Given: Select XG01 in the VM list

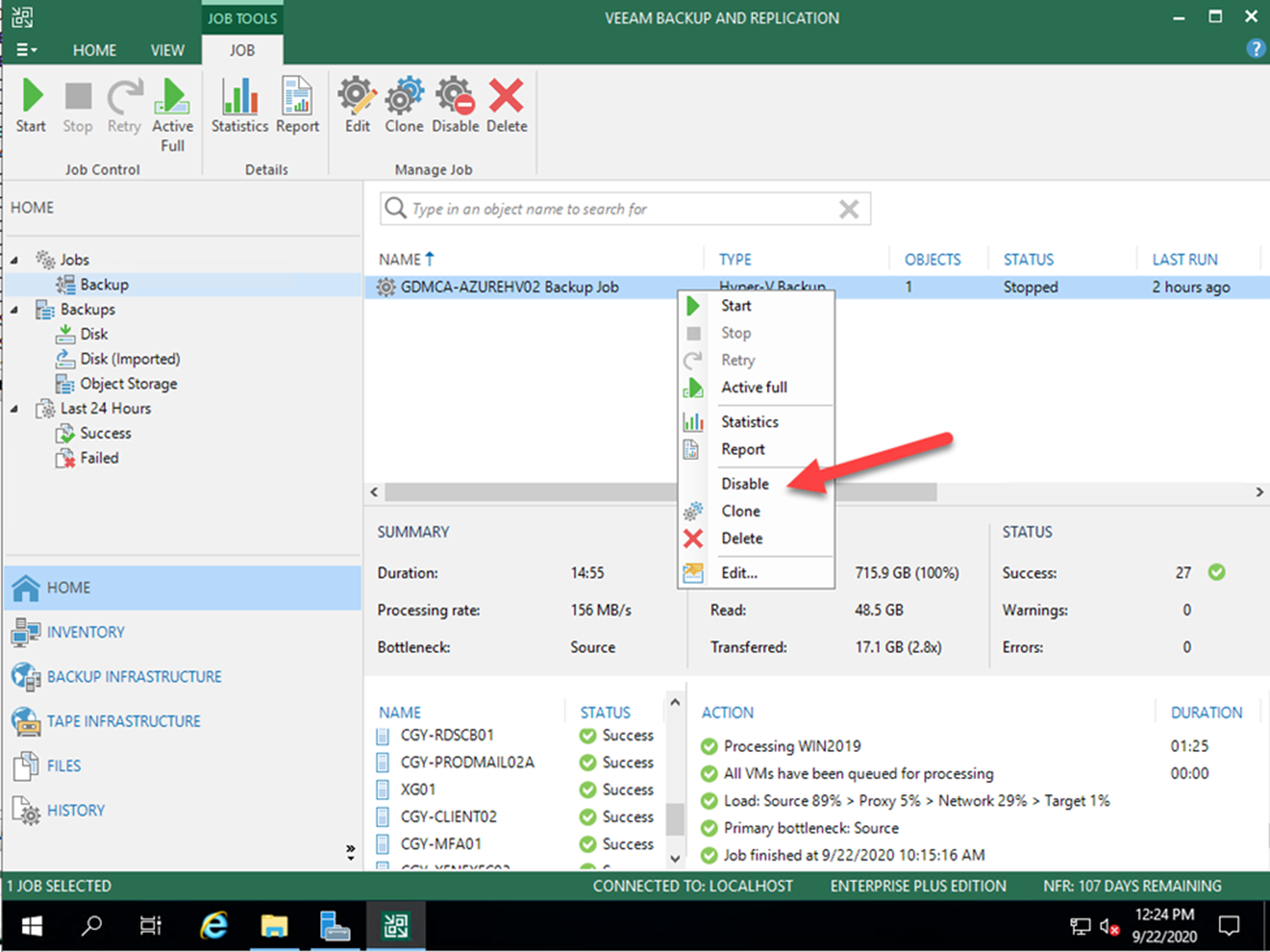Looking at the screenshot, I should 417,790.
